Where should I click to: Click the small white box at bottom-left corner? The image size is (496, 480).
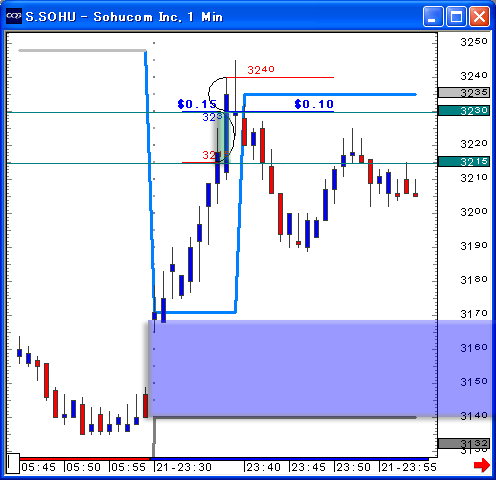tap(13, 463)
